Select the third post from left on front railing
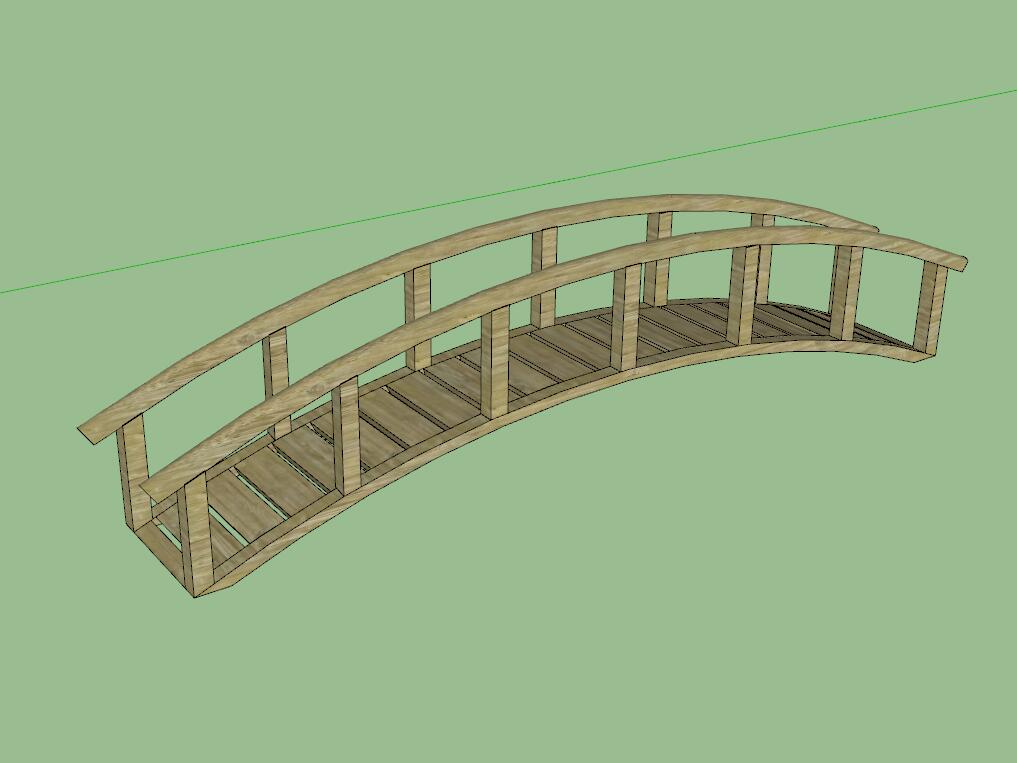 494,363
